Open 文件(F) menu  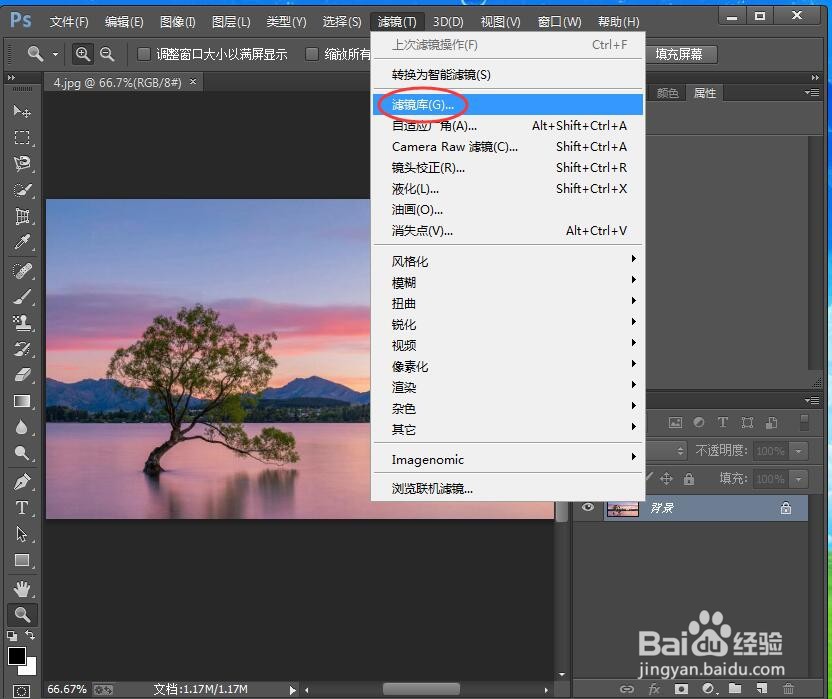pyautogui.click(x=69, y=22)
